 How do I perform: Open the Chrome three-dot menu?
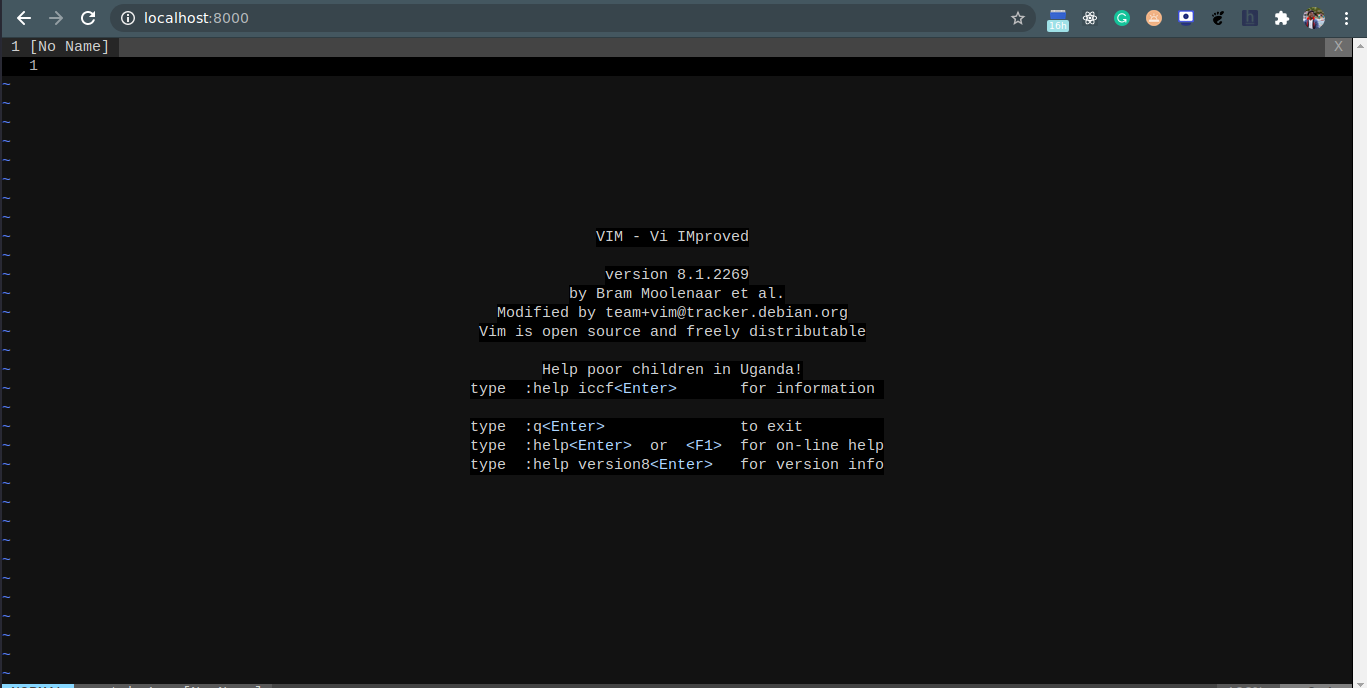(x=1346, y=18)
